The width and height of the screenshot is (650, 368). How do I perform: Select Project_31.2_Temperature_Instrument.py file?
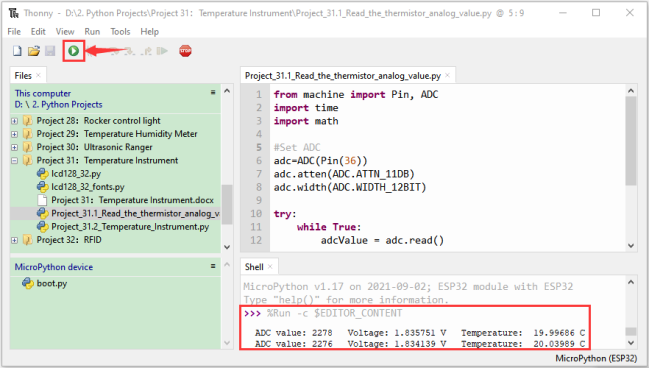coord(130,227)
